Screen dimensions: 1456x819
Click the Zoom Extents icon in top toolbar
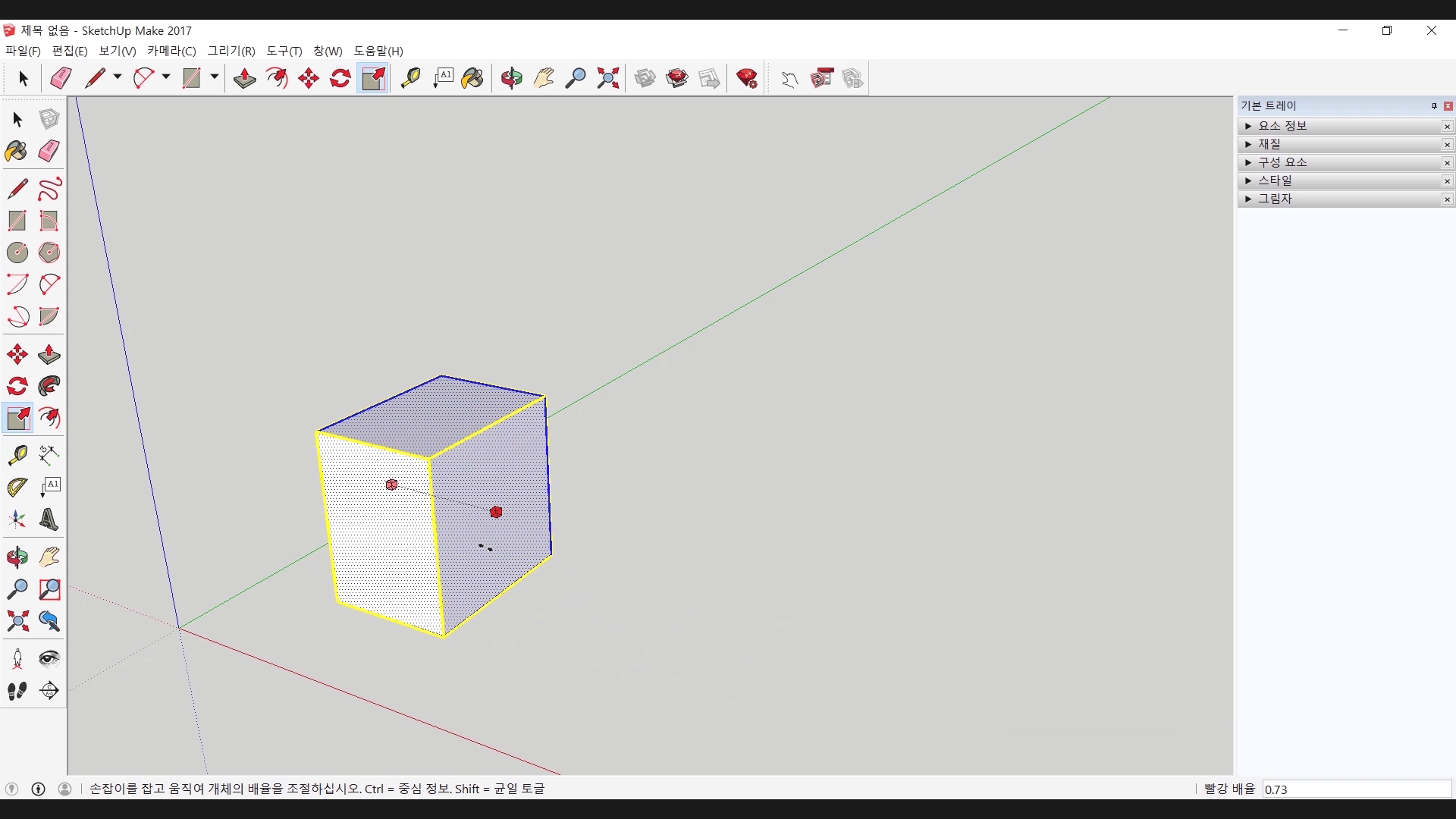click(x=607, y=78)
